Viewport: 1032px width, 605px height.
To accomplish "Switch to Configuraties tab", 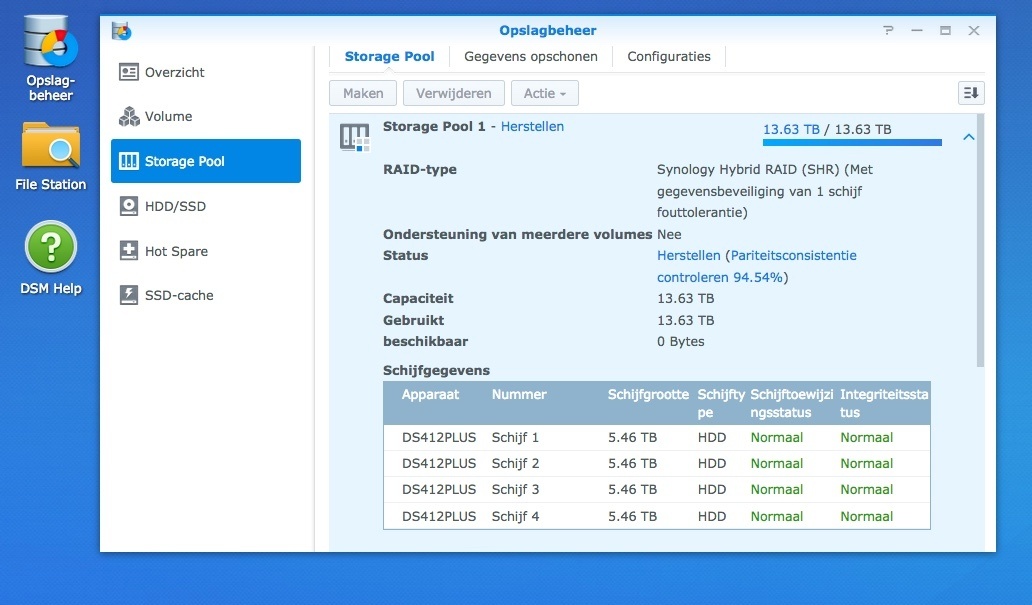I will [669, 57].
